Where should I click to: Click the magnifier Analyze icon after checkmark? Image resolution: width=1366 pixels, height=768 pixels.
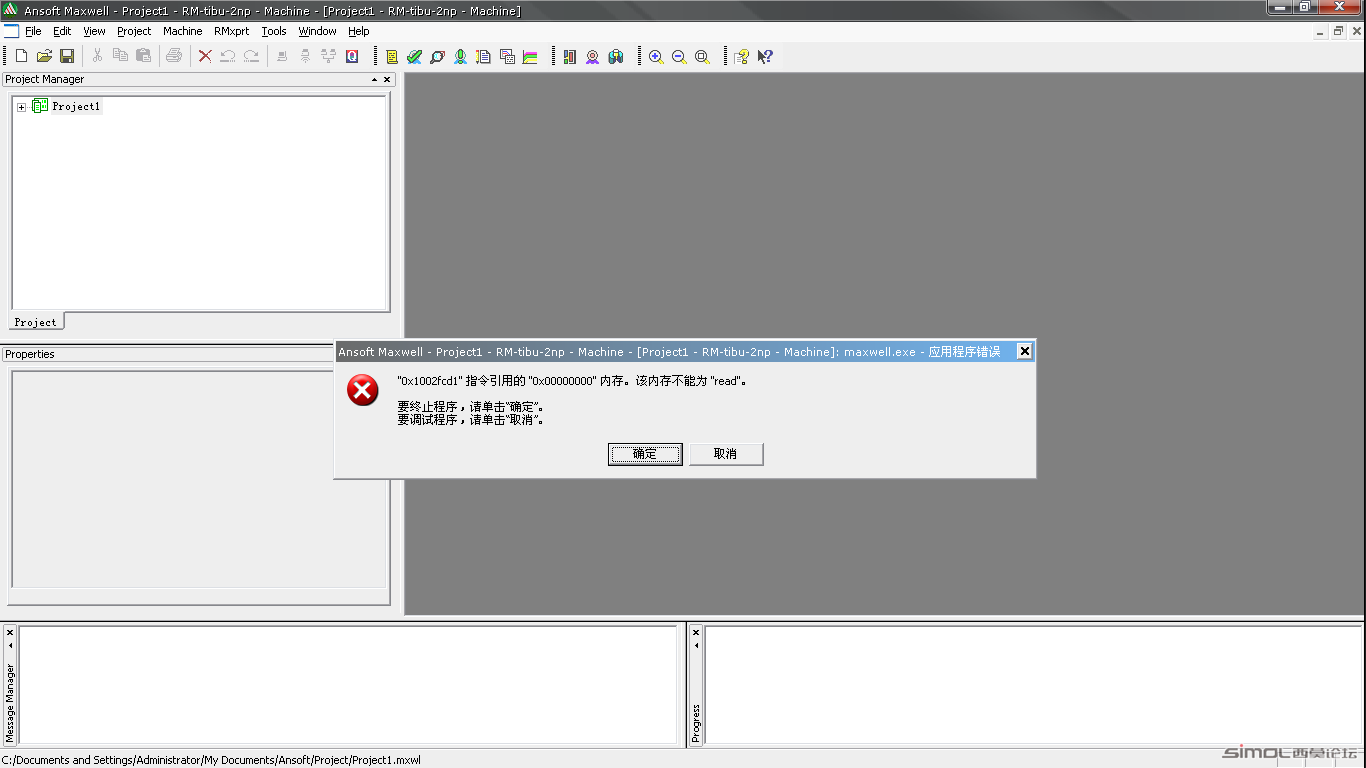coord(437,57)
